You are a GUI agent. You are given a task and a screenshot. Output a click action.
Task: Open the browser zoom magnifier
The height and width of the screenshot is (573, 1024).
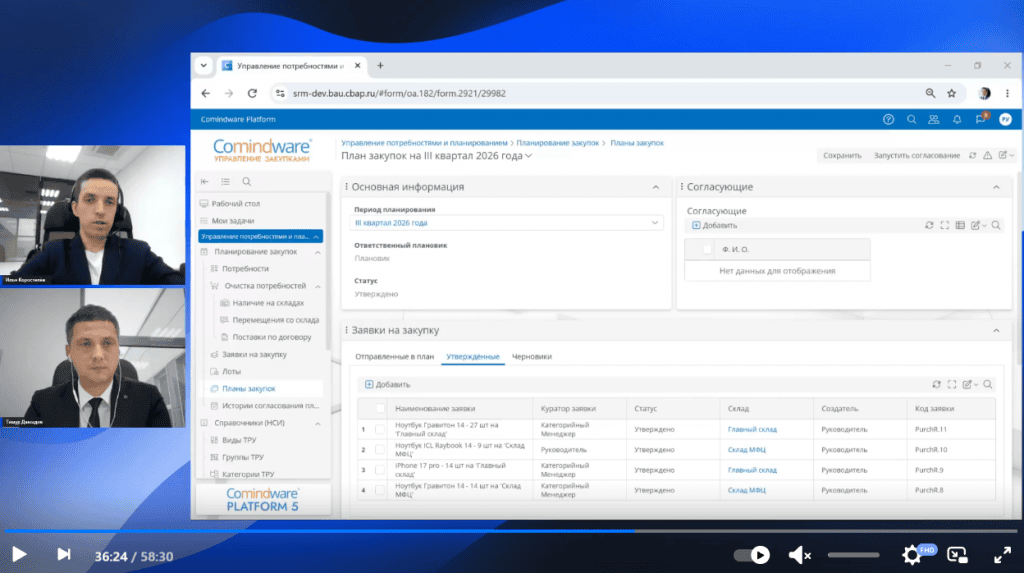pos(930,93)
